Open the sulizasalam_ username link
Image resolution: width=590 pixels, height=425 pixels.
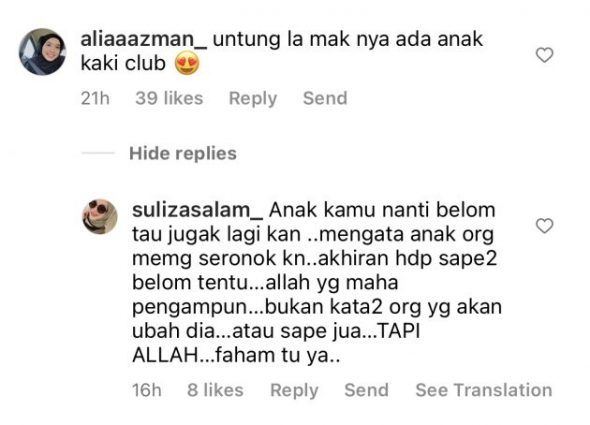pyautogui.click(x=198, y=210)
